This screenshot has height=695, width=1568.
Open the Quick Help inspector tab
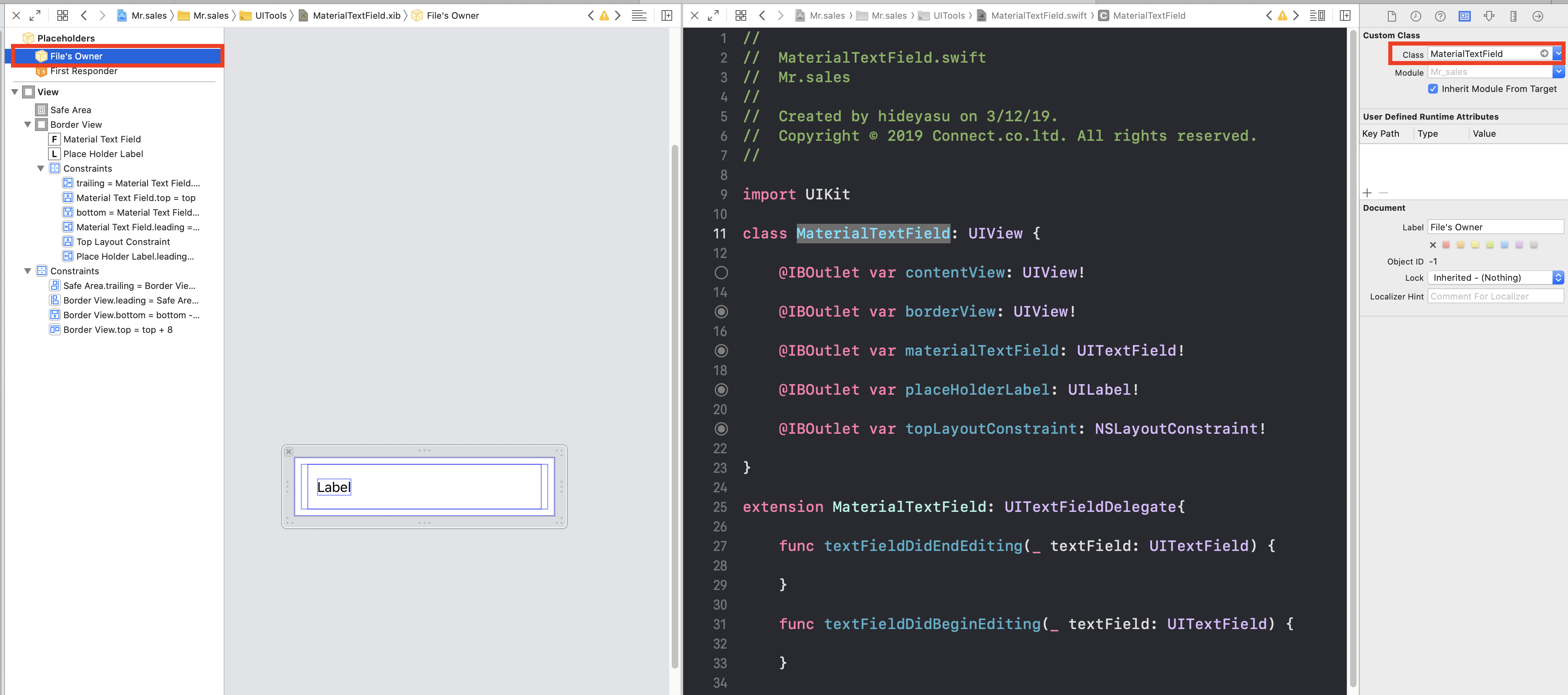pos(1440,16)
